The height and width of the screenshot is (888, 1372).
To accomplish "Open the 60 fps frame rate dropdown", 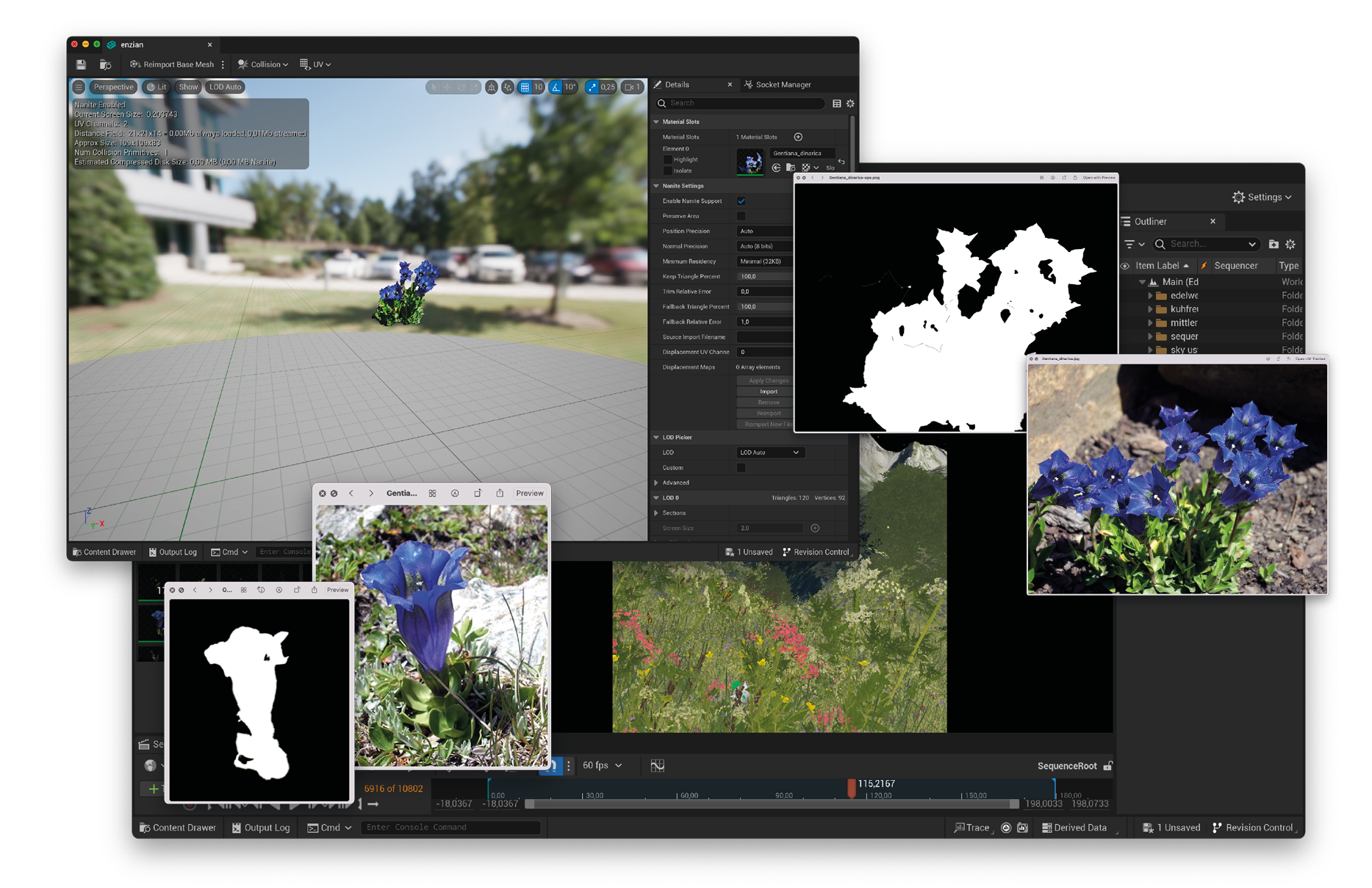I will tap(602, 765).
